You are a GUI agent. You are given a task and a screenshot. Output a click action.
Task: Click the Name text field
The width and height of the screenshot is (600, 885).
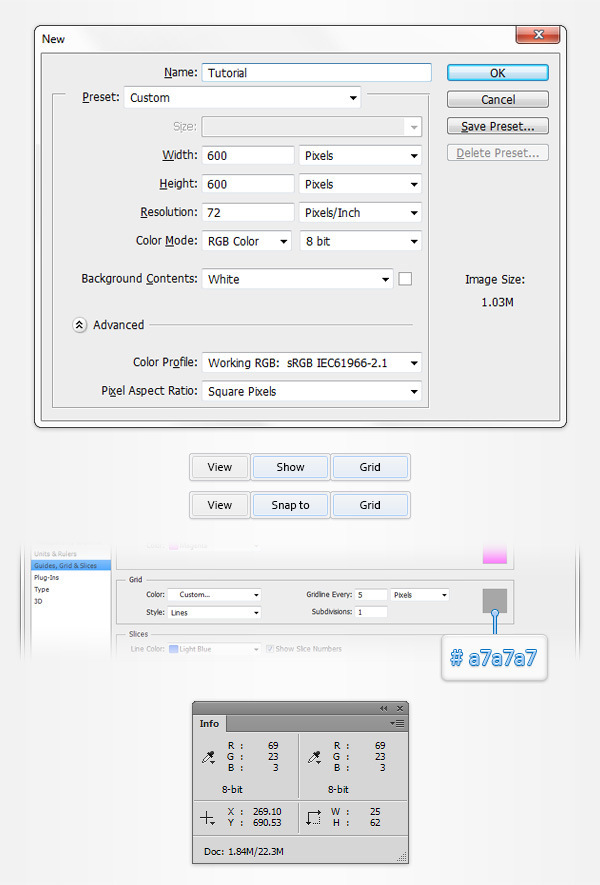coord(316,73)
